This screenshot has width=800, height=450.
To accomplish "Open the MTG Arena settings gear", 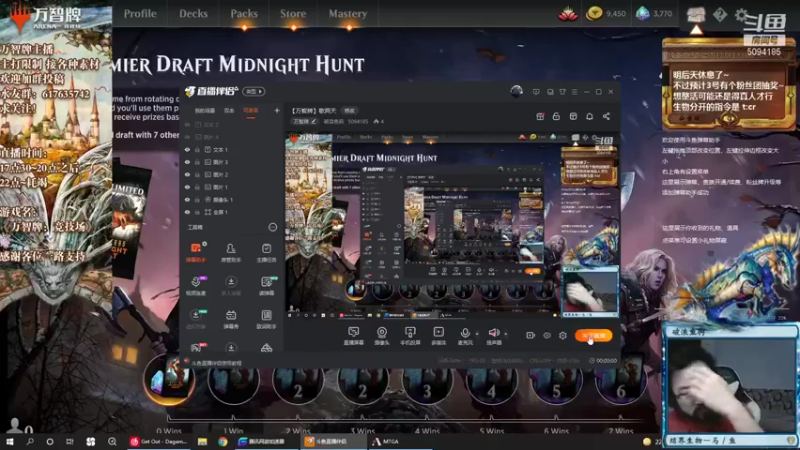I will pyautogui.click(x=741, y=14).
